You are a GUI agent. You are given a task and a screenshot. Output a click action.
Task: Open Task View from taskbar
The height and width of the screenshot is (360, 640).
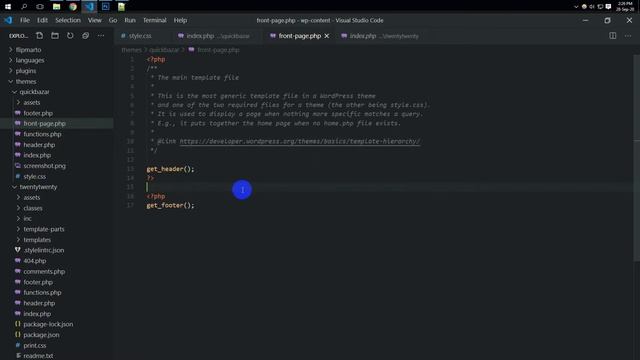pyautogui.click(x=40, y=7)
